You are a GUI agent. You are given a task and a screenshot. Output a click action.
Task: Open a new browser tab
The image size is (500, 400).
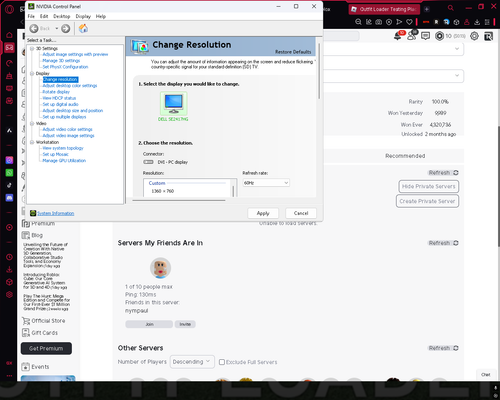coord(427,9)
